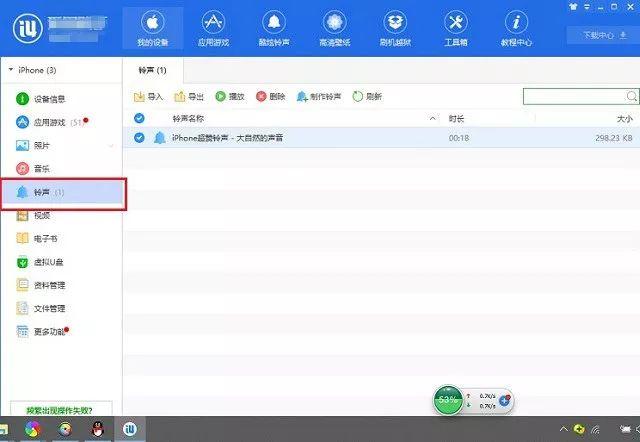Select the 铃声 (1) tab
Viewport: 640px width, 442px height.
click(153, 70)
